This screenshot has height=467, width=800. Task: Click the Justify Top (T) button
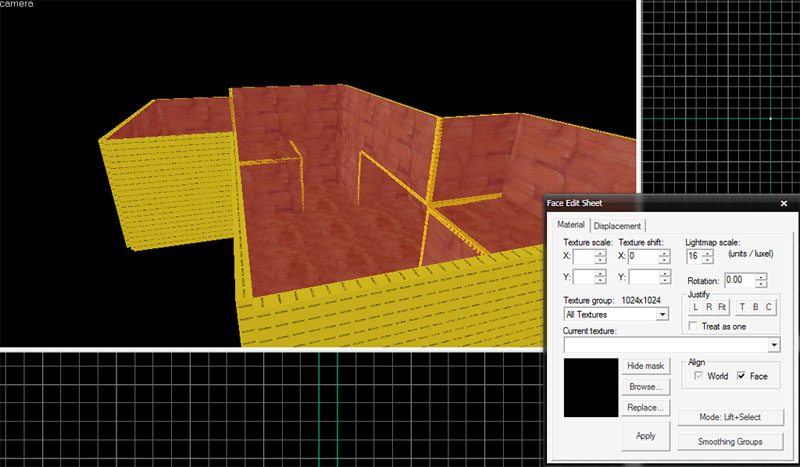pyautogui.click(x=743, y=307)
